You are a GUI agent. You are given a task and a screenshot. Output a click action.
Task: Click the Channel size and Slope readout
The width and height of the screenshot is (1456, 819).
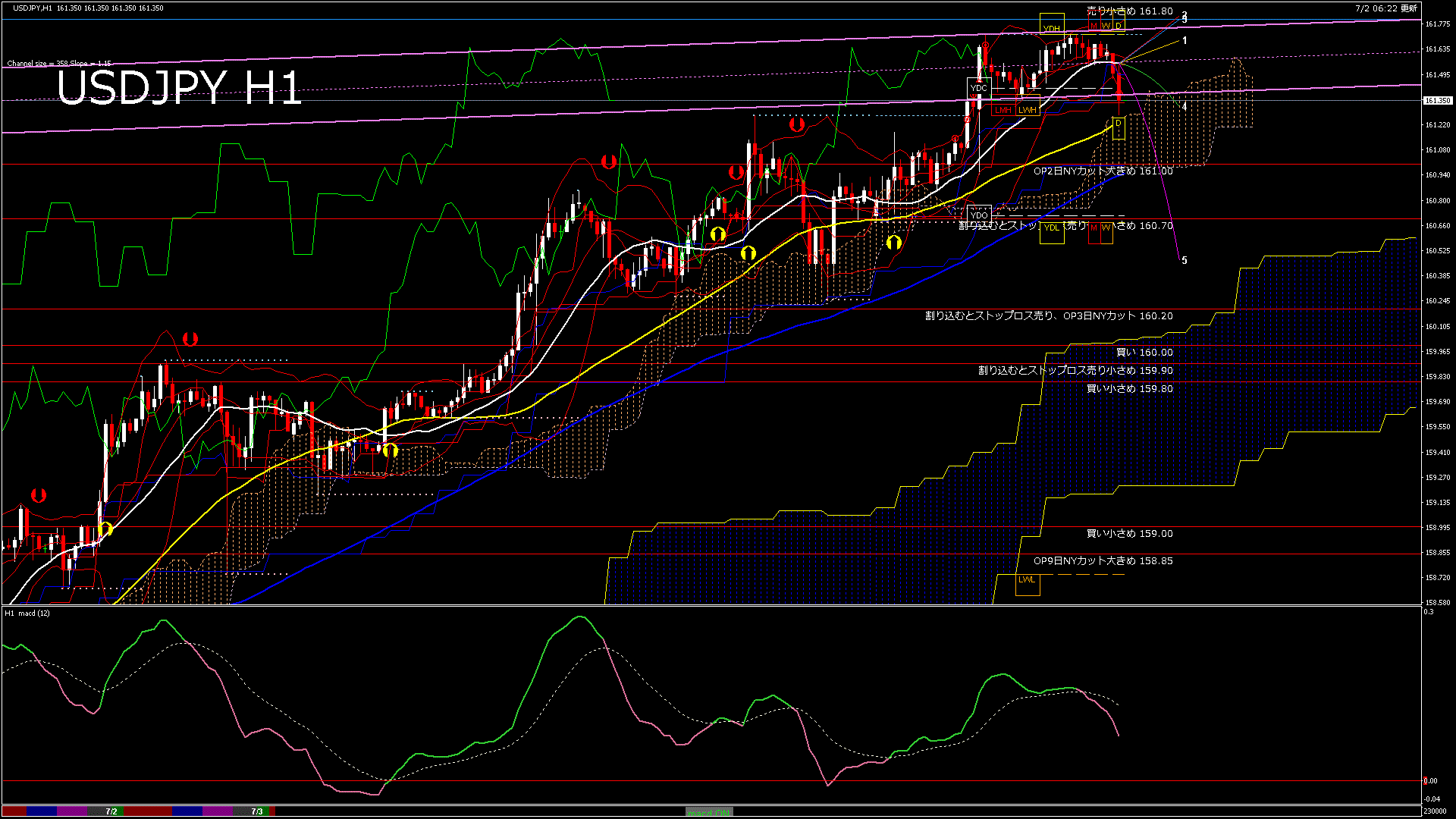[x=59, y=64]
